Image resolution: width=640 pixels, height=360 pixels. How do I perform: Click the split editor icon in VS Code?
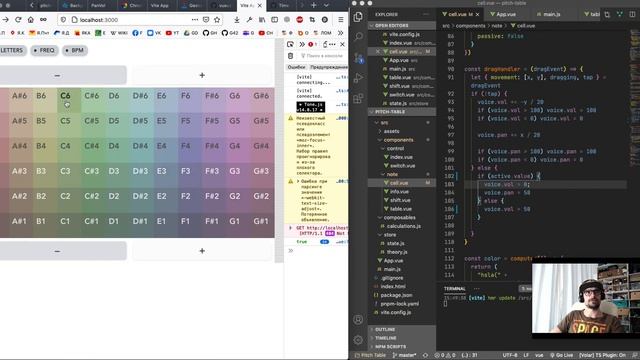pos(632,14)
